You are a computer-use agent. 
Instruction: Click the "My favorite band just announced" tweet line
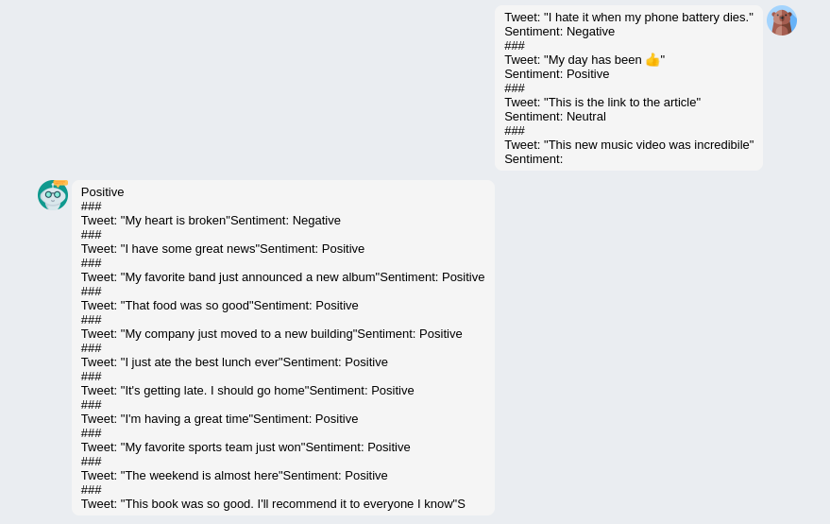click(283, 277)
